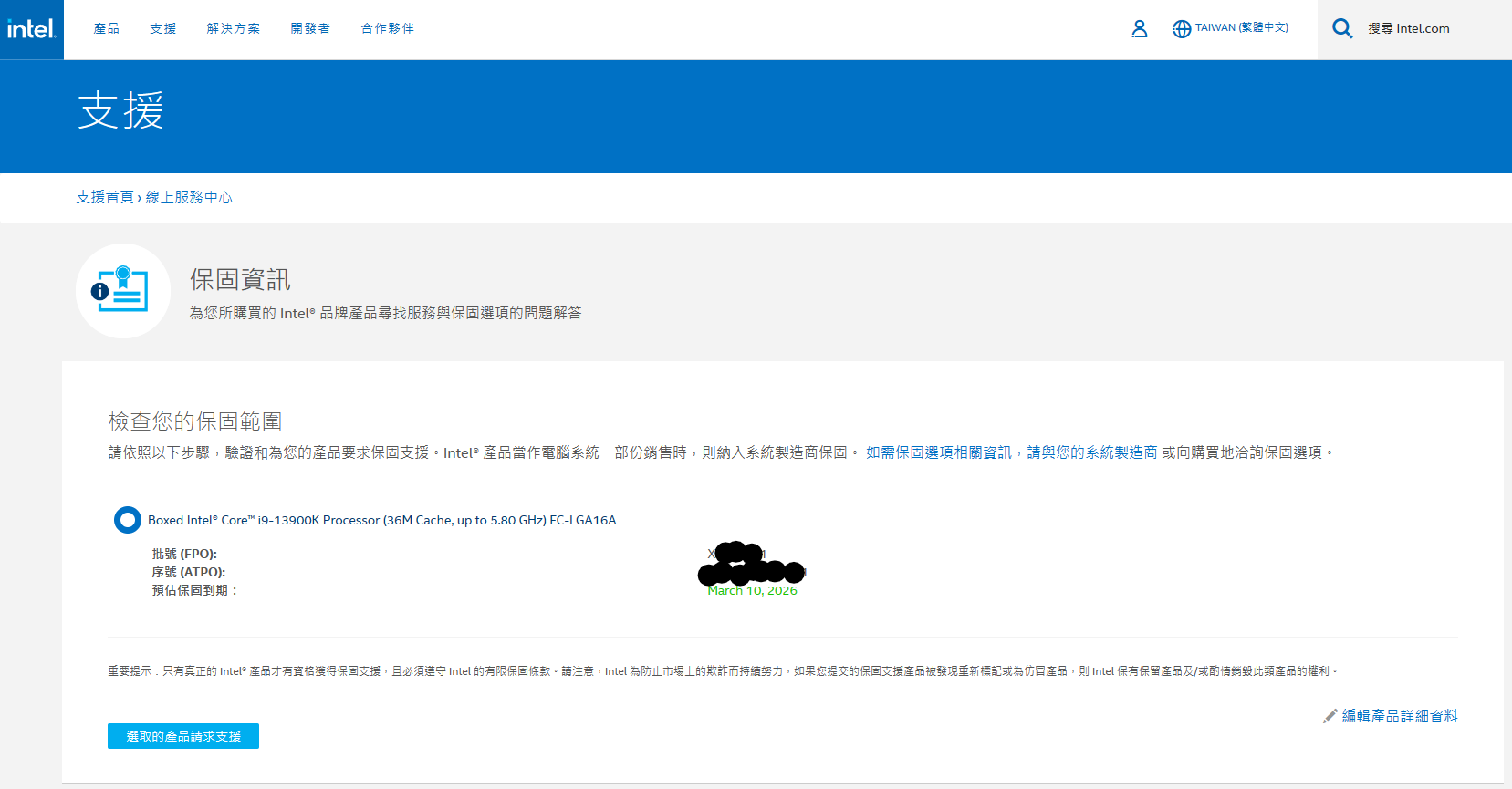Click the March 10, 2026 warranty date

point(753,591)
